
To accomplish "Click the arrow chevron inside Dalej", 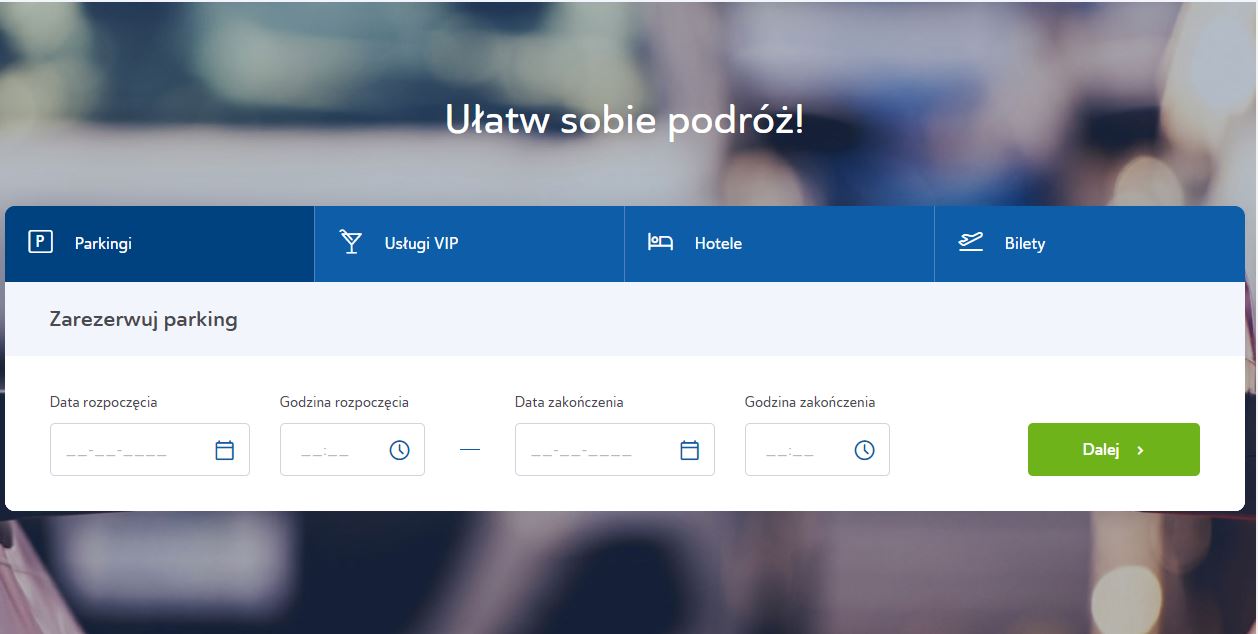I will coord(1140,450).
